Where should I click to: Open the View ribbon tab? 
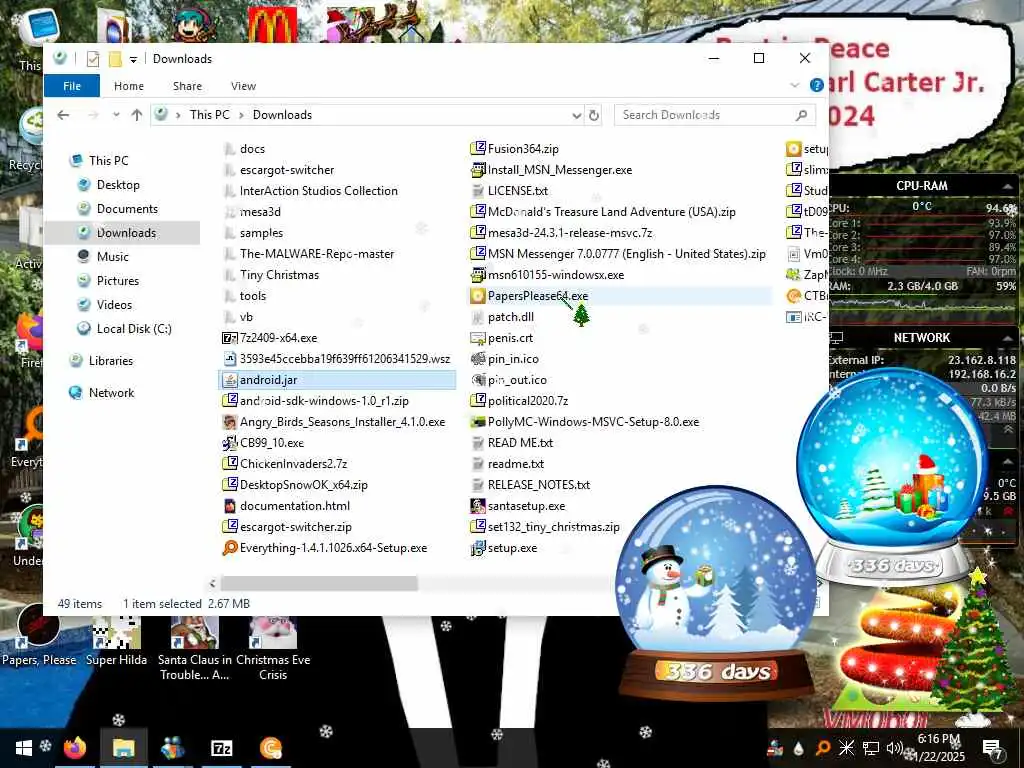[x=243, y=86]
